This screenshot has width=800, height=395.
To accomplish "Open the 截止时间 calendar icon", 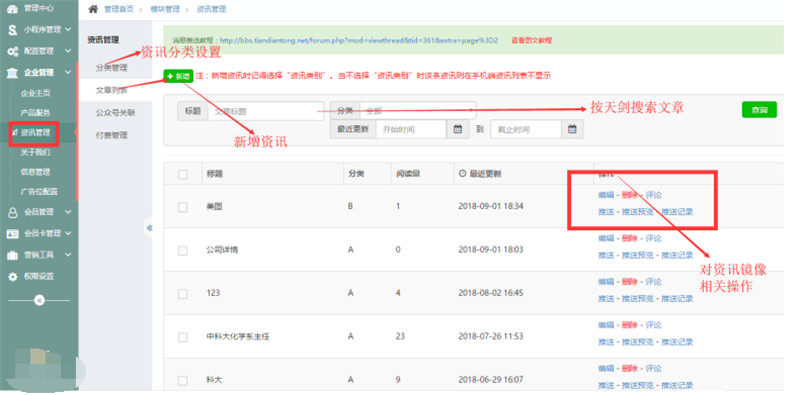I will pos(572,129).
